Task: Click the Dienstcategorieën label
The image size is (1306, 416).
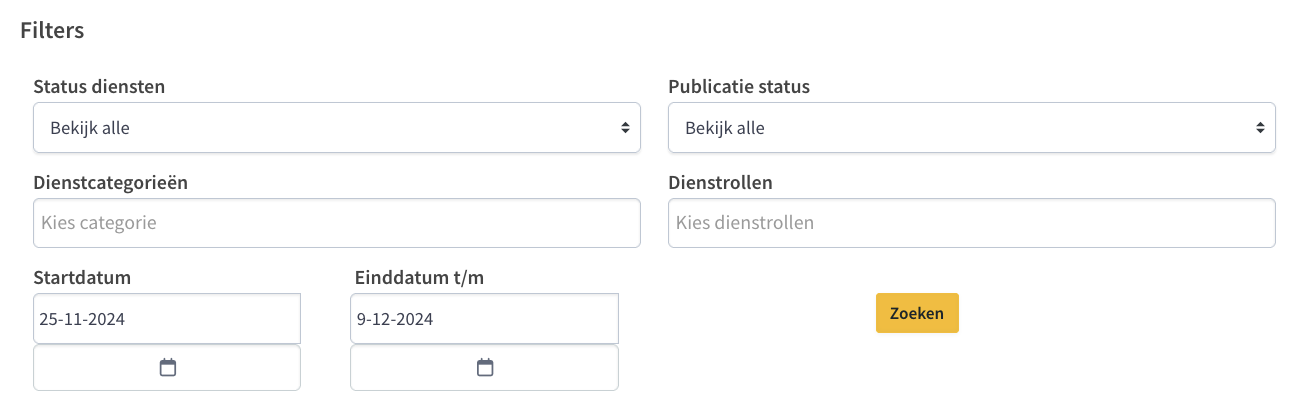Action: click(111, 183)
